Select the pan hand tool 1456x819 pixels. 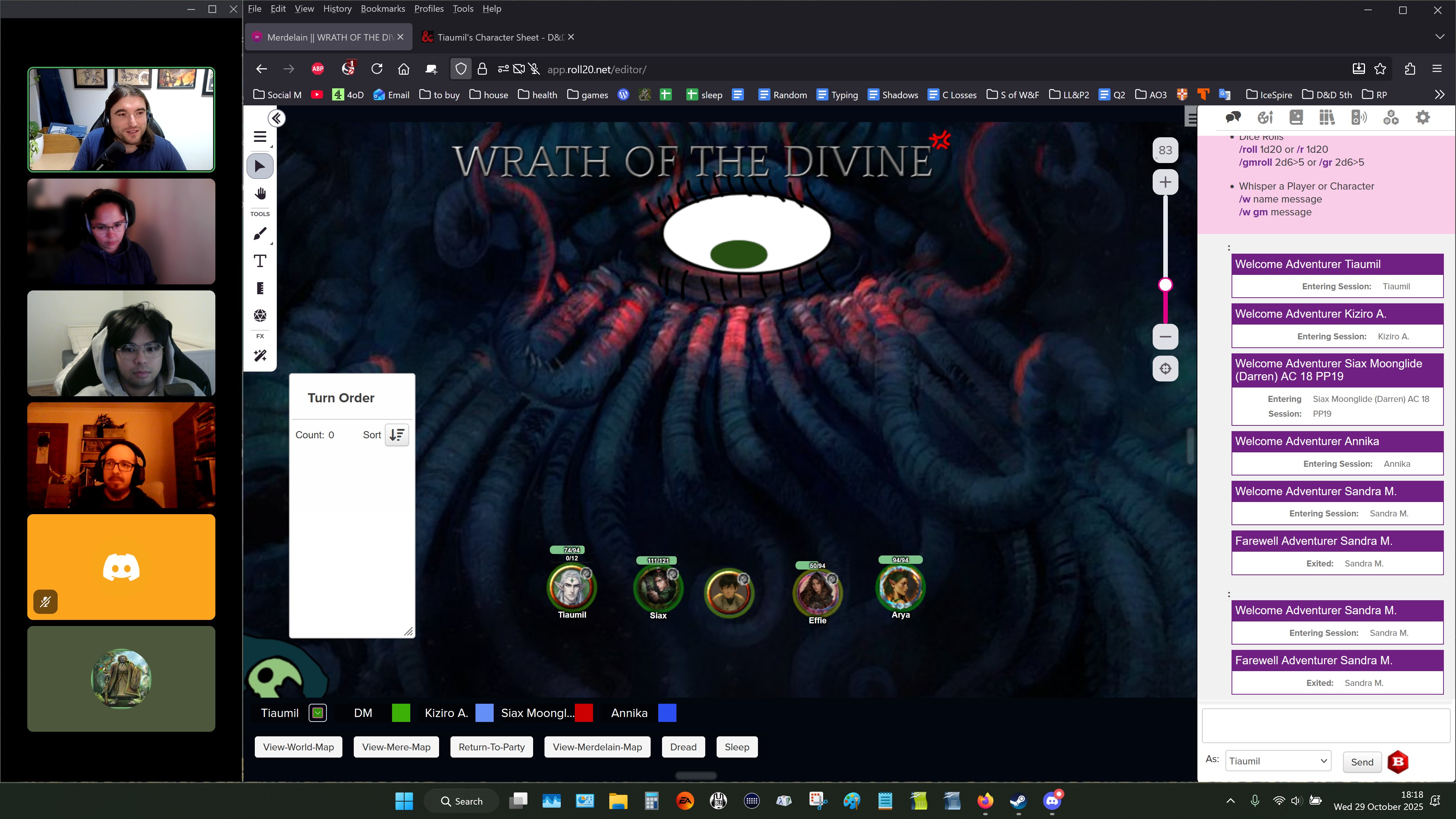(x=260, y=194)
